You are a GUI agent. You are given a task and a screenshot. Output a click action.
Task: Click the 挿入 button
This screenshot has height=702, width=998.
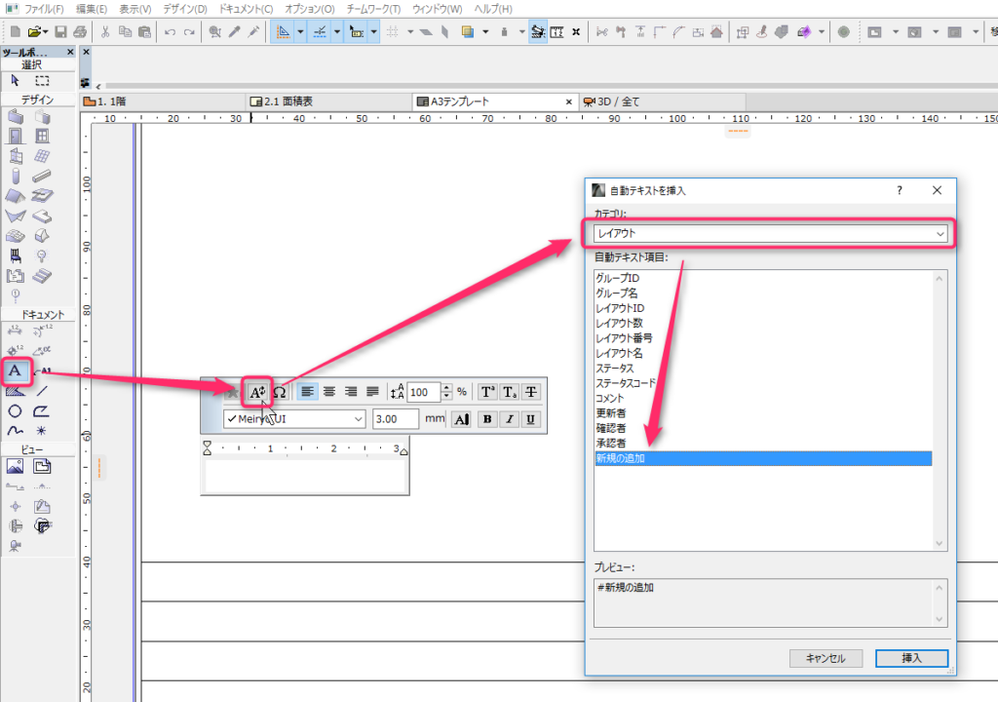(911, 658)
